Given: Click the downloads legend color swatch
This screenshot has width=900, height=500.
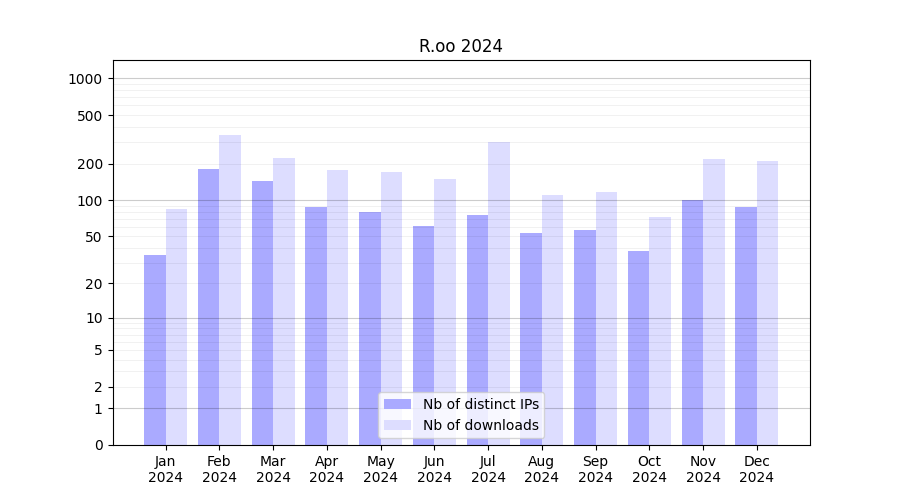Looking at the screenshot, I should pyautogui.click(x=397, y=425).
